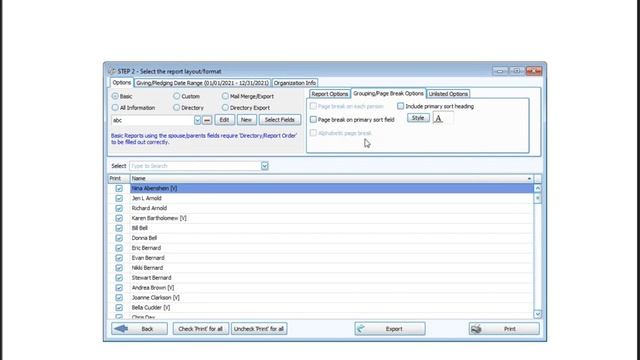The width and height of the screenshot is (640, 360).
Task: Uncheck Print box for Karen Bartholomew
Action: click(119, 218)
